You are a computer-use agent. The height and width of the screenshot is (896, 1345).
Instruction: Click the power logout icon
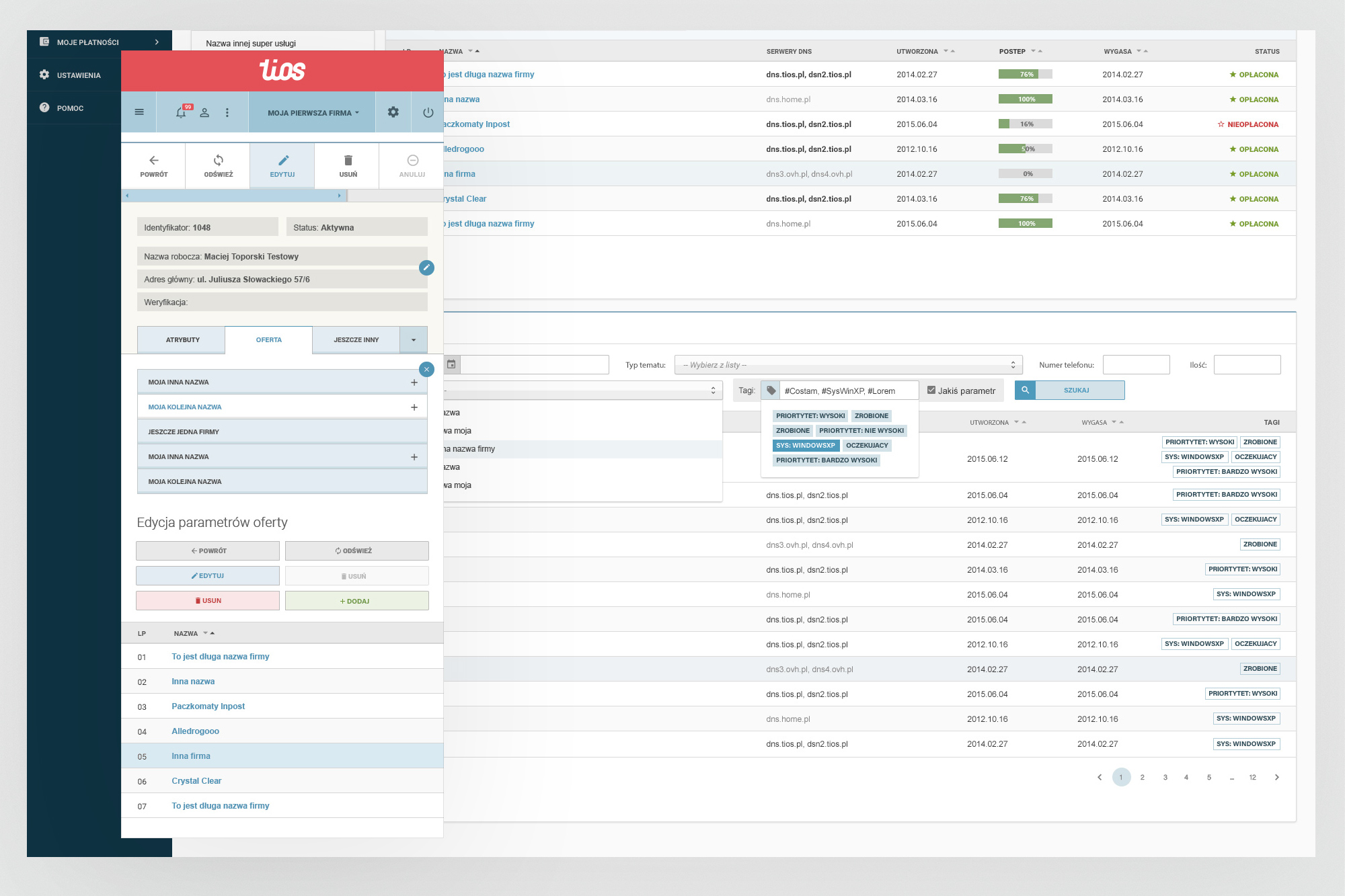click(428, 112)
